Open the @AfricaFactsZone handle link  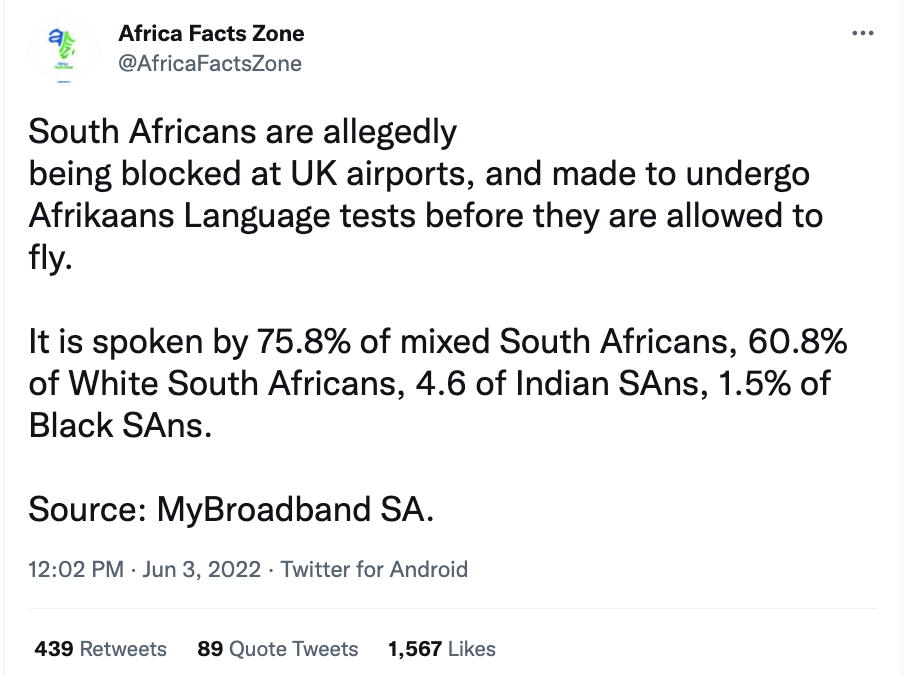[x=210, y=64]
